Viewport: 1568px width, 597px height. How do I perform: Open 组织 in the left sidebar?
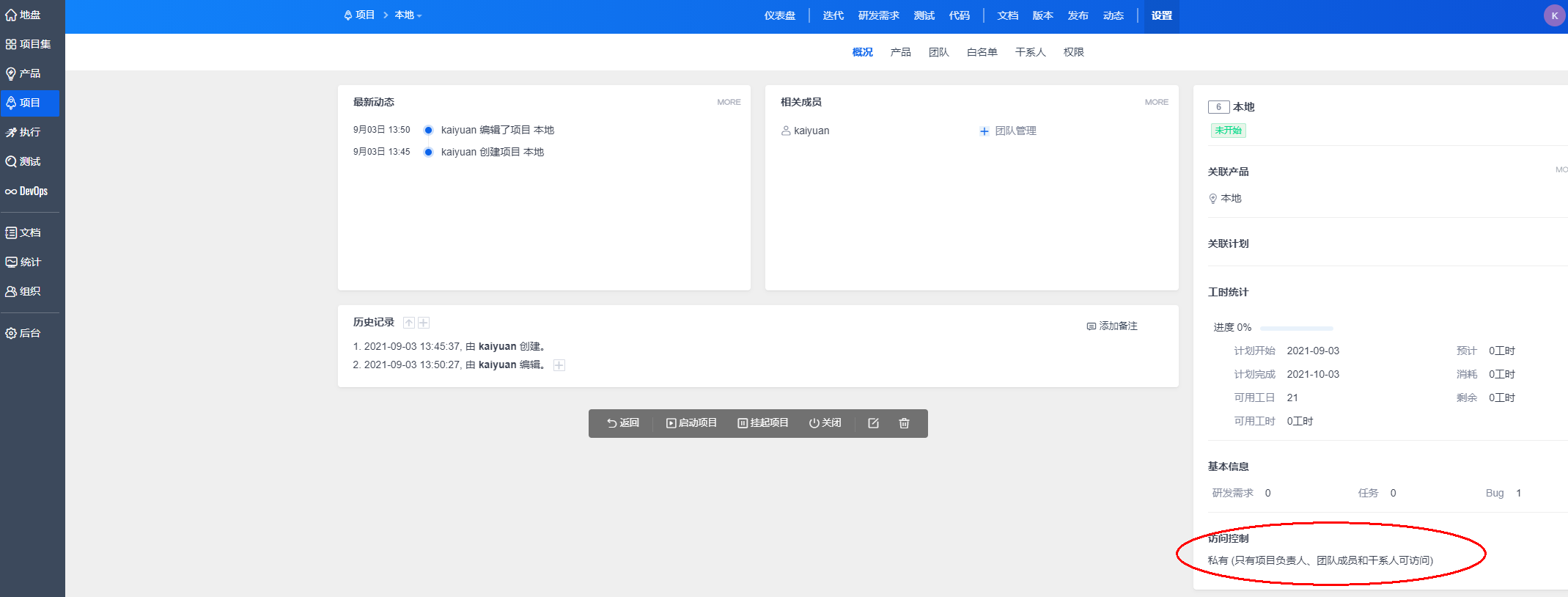point(23,291)
